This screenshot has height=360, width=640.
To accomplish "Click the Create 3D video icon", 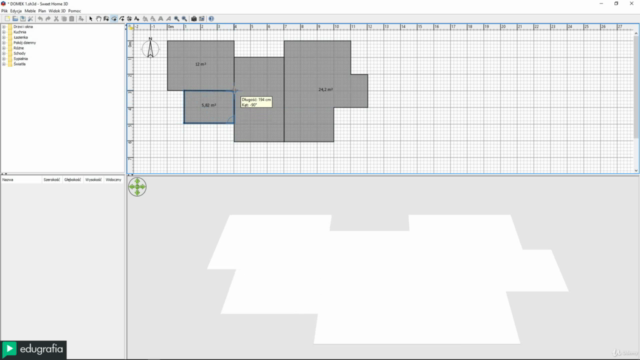I will point(202,19).
